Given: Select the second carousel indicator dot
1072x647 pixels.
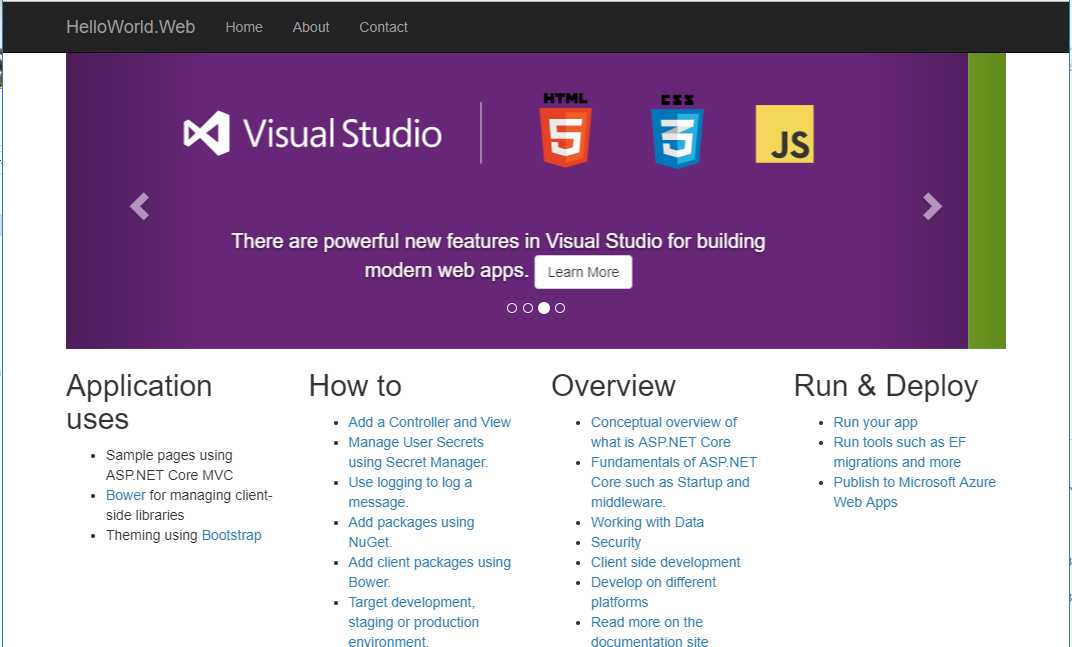Looking at the screenshot, I should click(528, 308).
